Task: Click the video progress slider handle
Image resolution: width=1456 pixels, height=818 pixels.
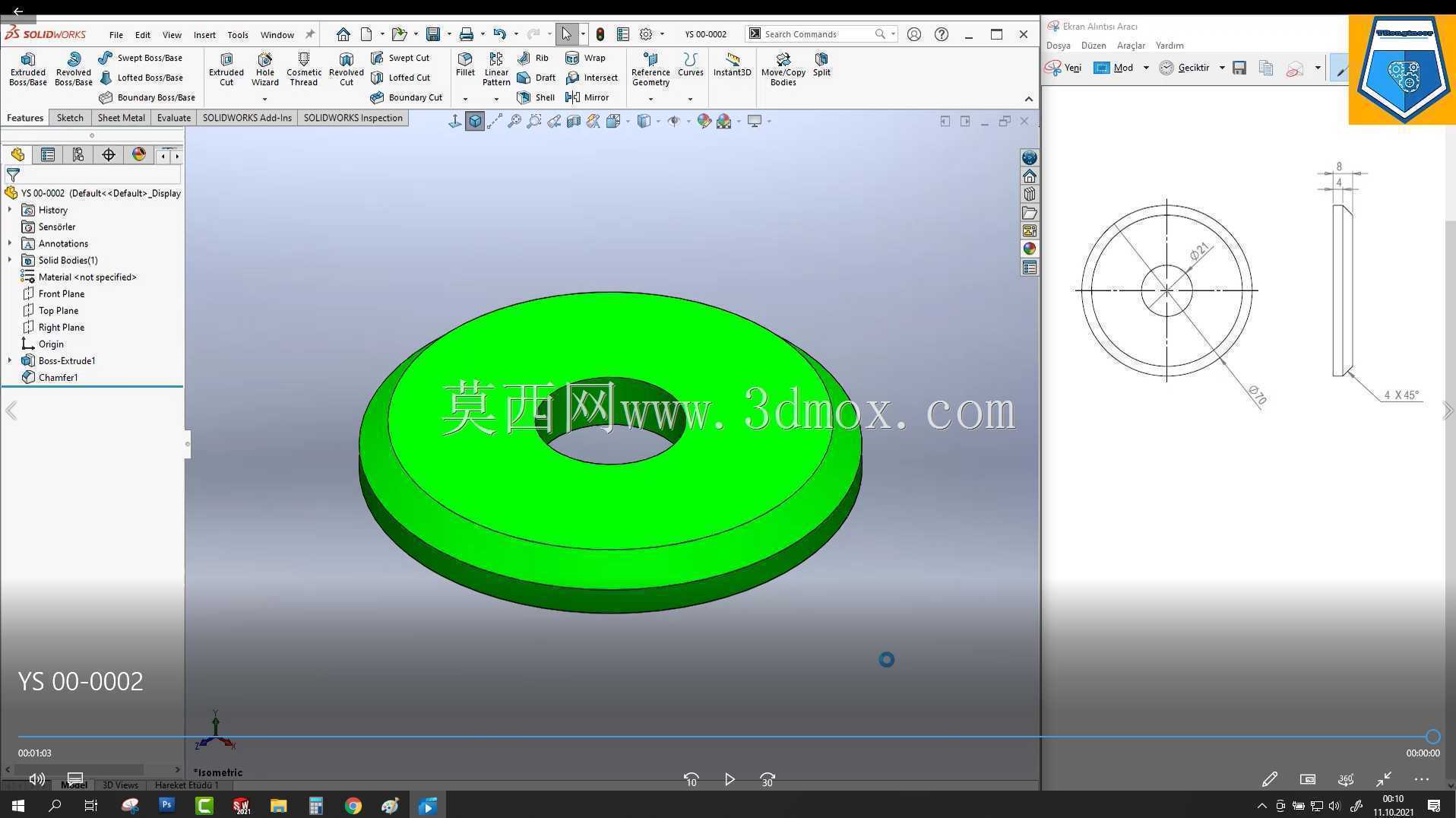Action: 1432,737
